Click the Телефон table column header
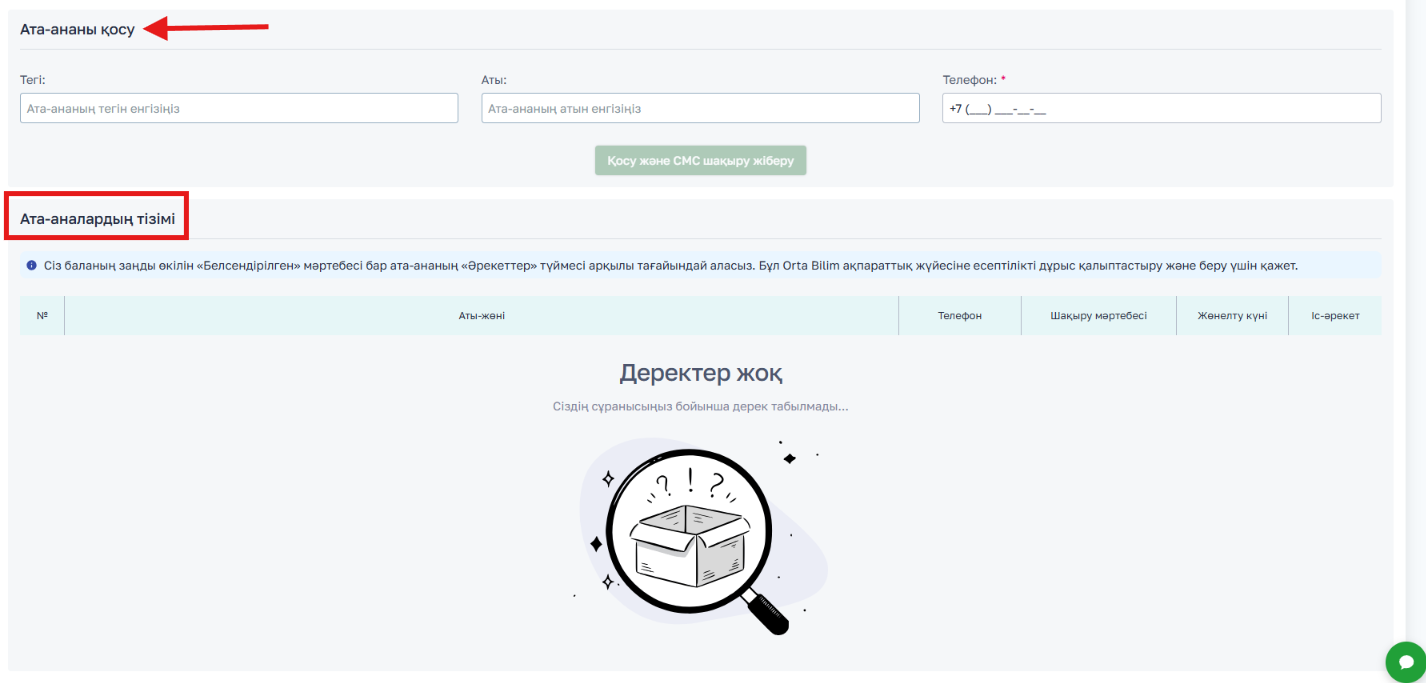The height and width of the screenshot is (683, 1426). point(959,315)
